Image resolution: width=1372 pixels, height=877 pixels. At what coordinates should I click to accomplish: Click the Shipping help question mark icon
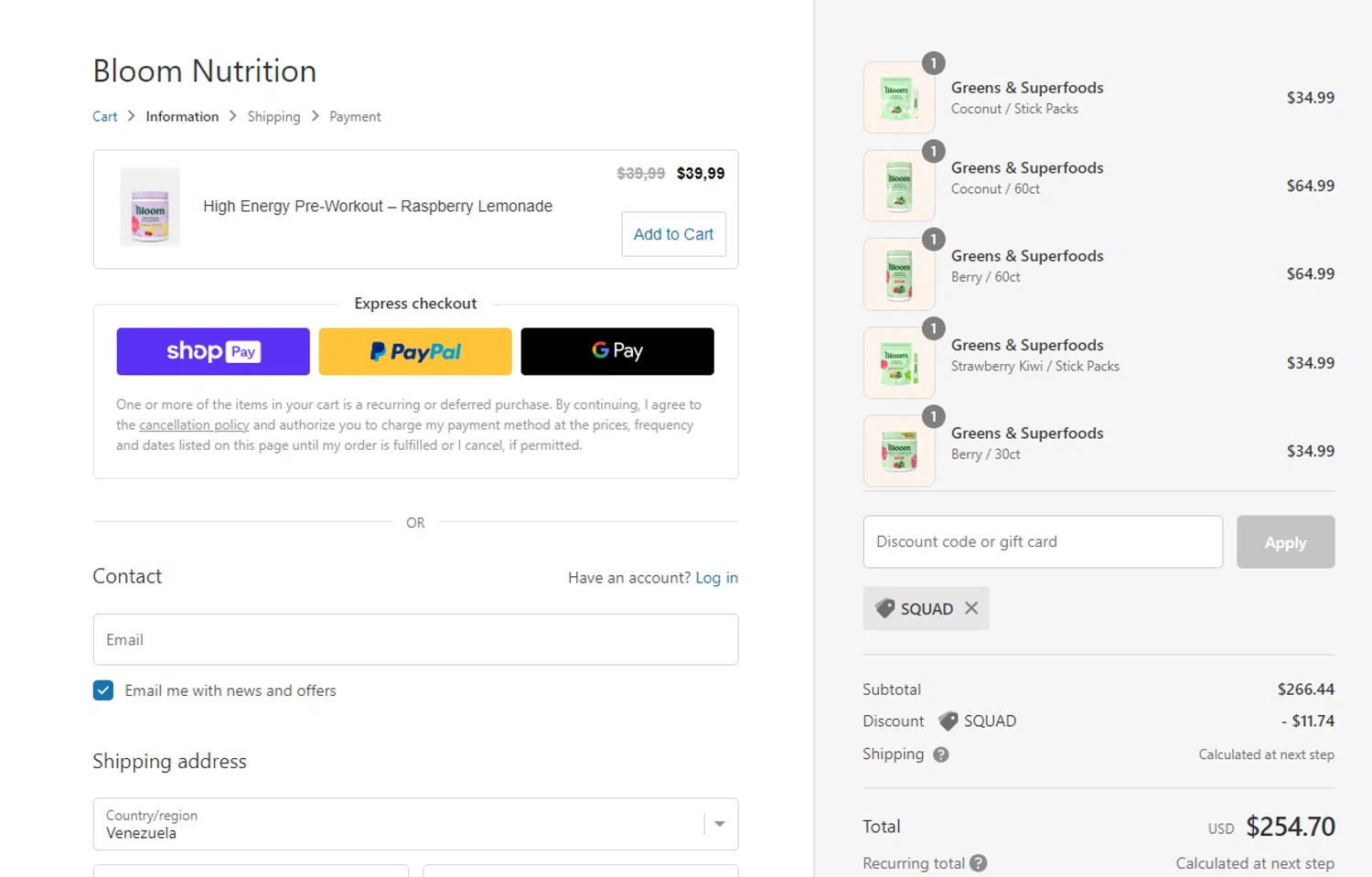click(940, 754)
